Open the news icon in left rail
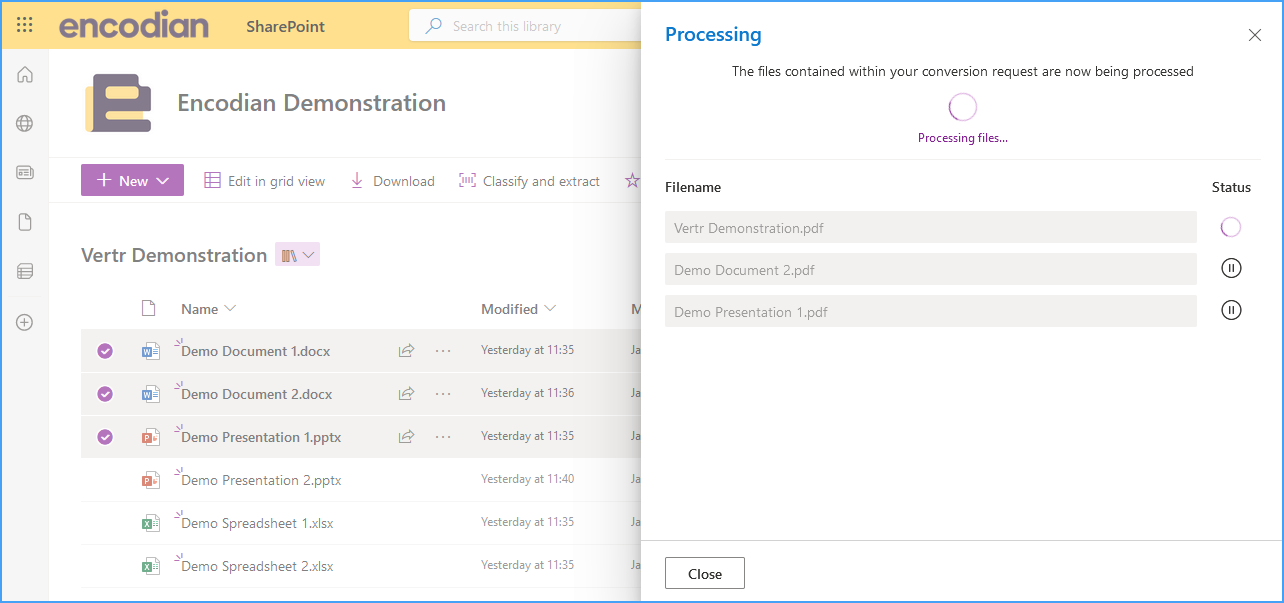 (25, 173)
